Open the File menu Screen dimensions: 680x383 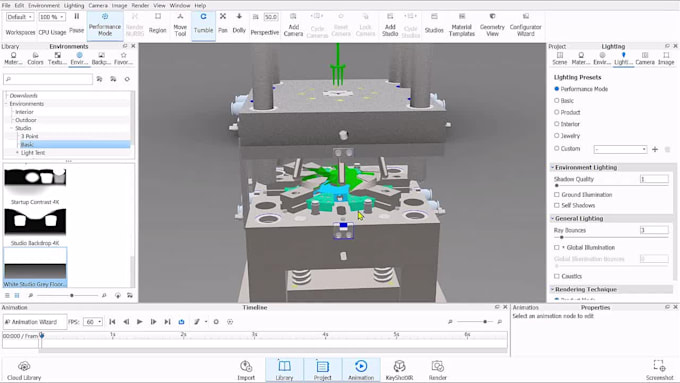(x=6, y=6)
